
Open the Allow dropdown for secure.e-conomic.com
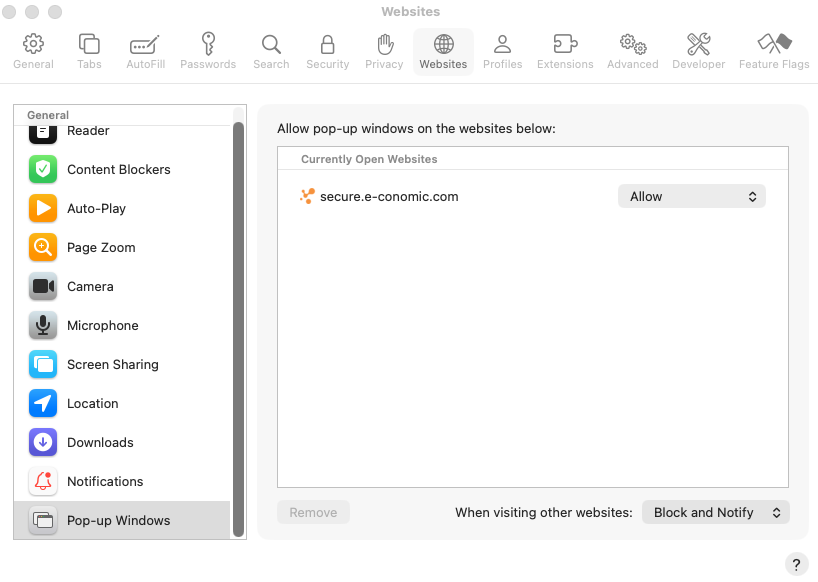691,197
